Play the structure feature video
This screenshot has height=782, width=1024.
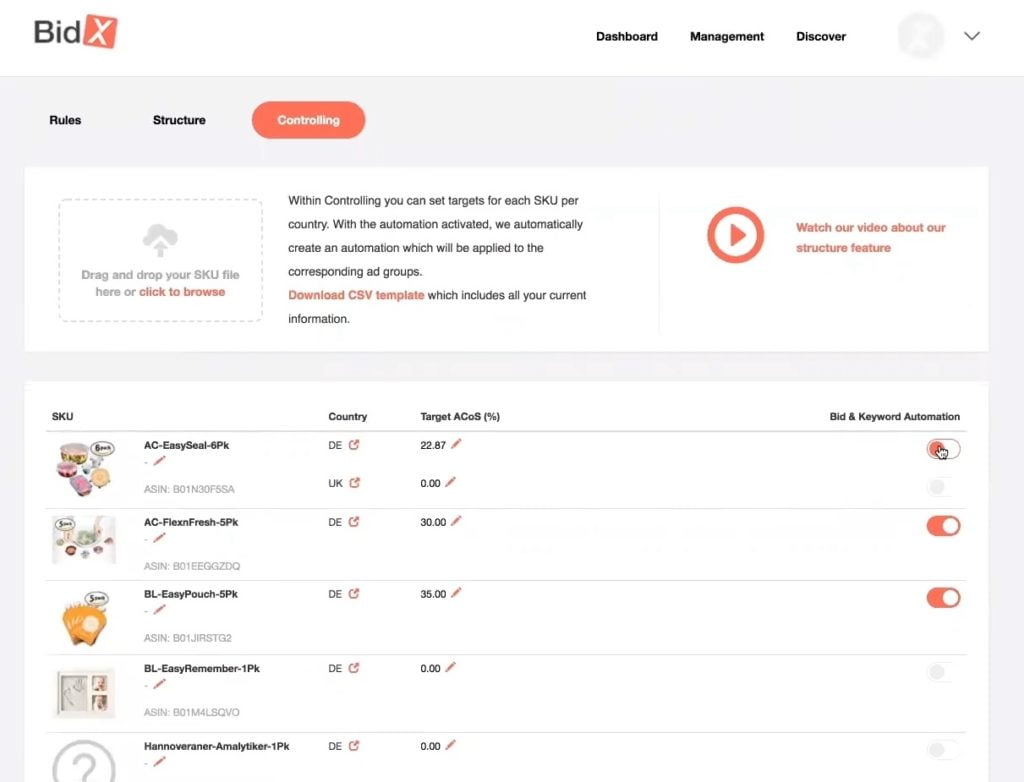click(x=735, y=235)
